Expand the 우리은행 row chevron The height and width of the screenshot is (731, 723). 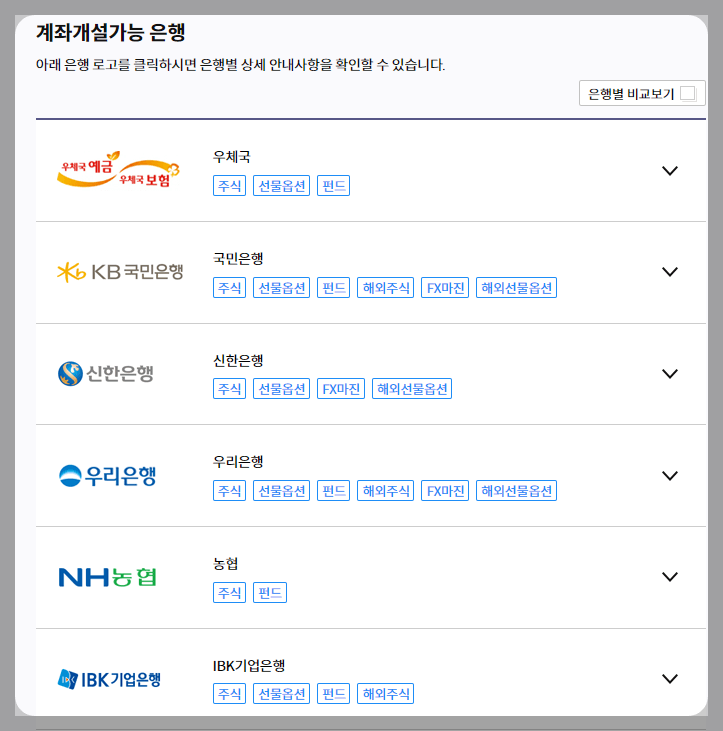pos(670,476)
